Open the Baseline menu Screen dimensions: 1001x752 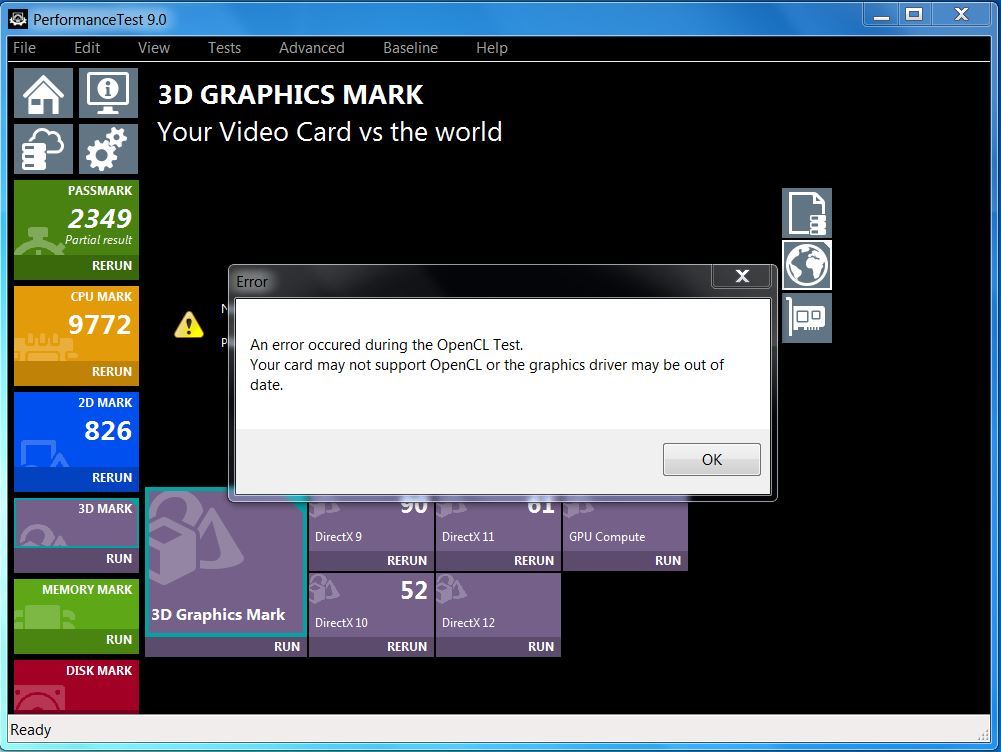coord(410,48)
